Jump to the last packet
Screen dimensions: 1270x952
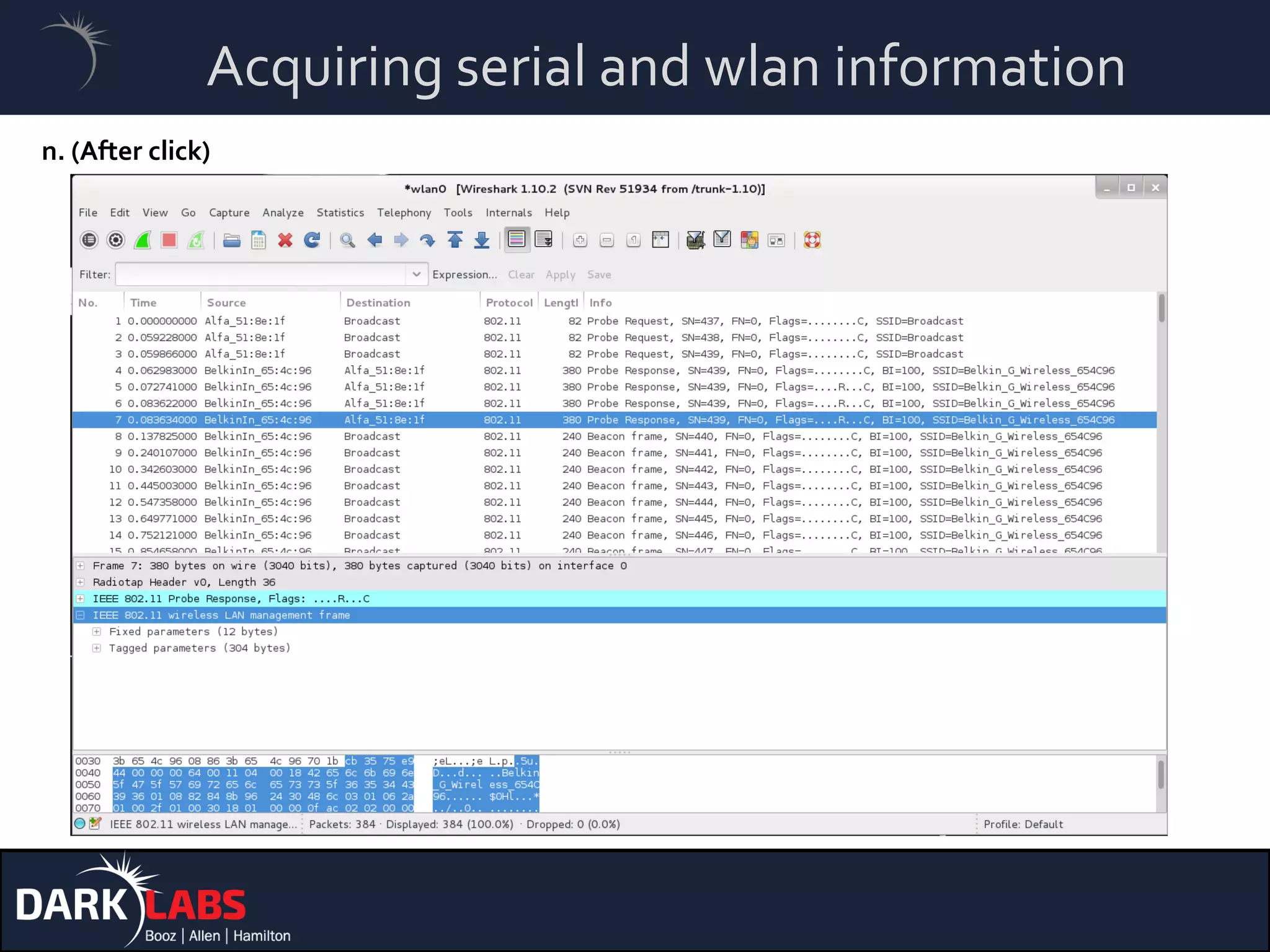(x=482, y=240)
